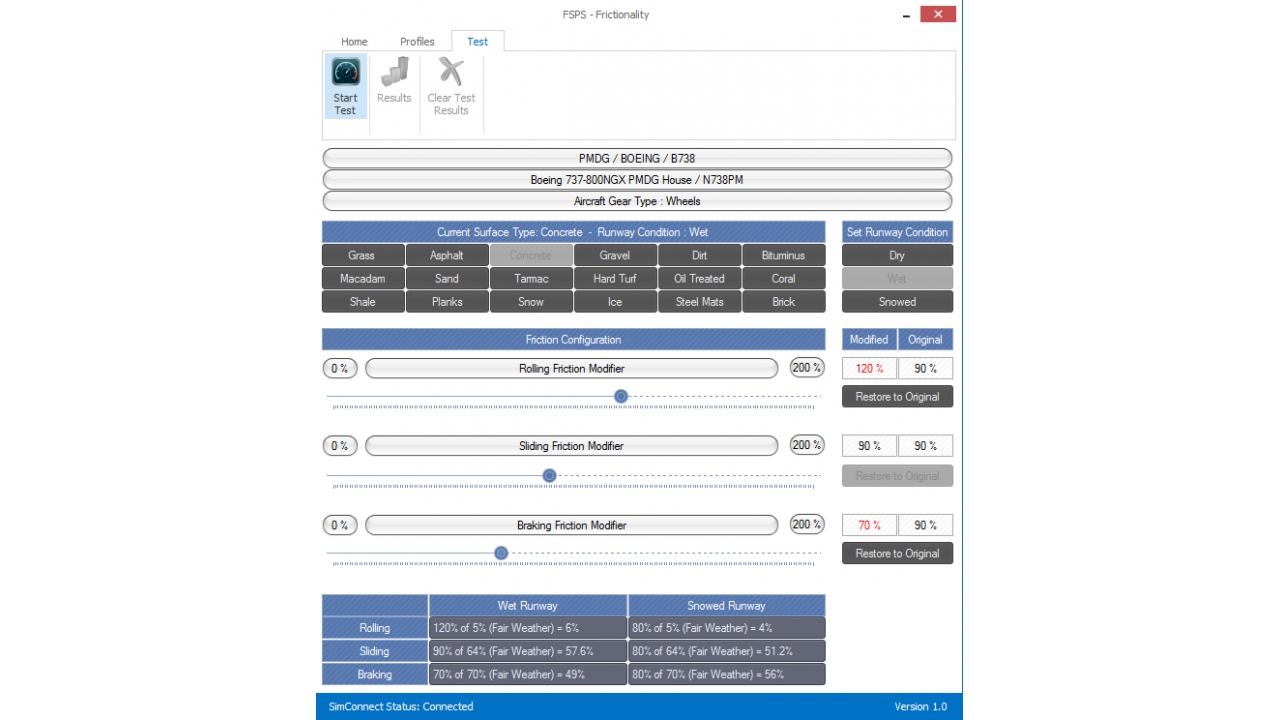Click the Sliding Friction Modifier slider handle
Screen dimensions: 1280x720
click(549, 475)
